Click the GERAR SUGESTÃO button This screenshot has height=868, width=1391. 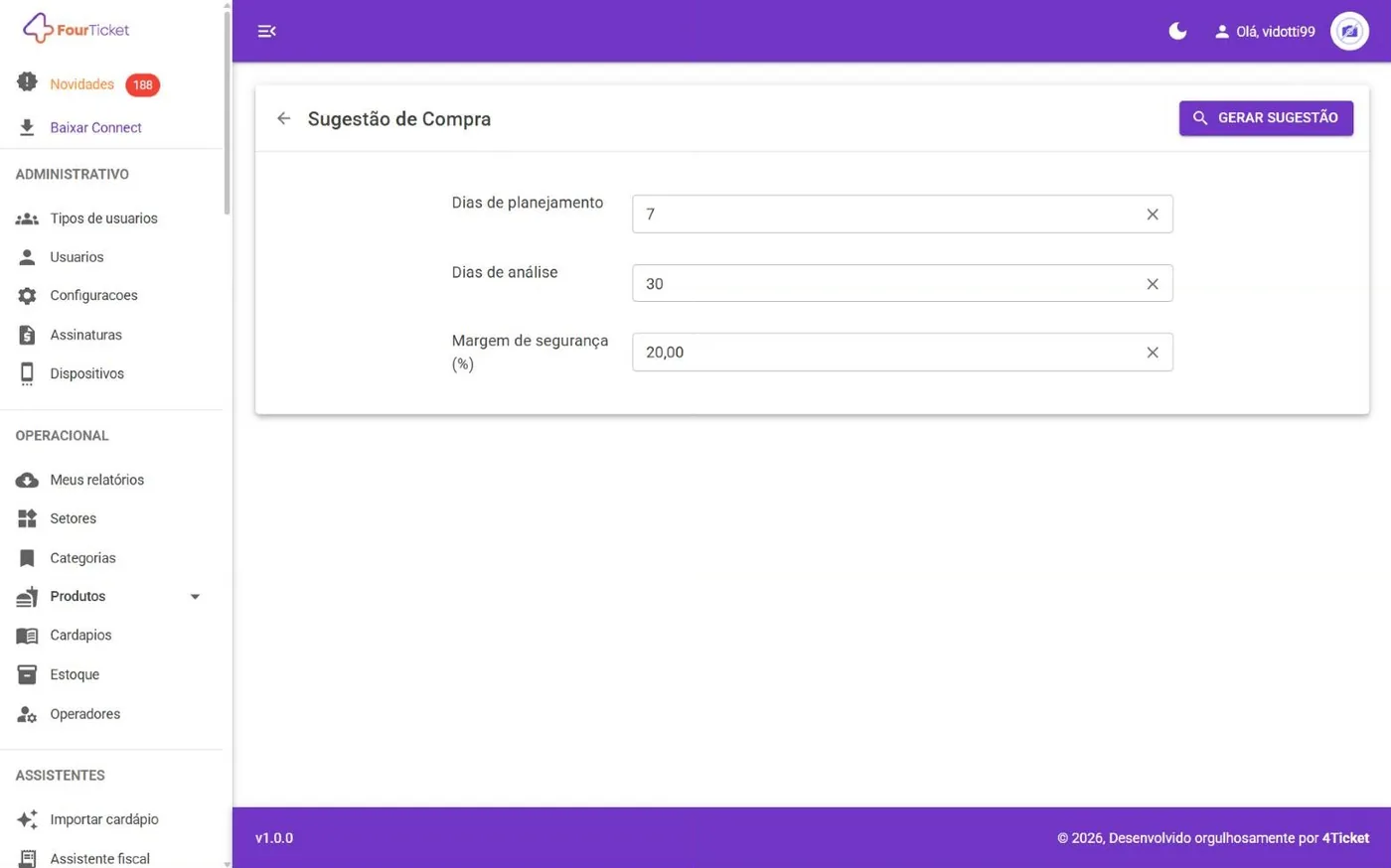[x=1266, y=118]
